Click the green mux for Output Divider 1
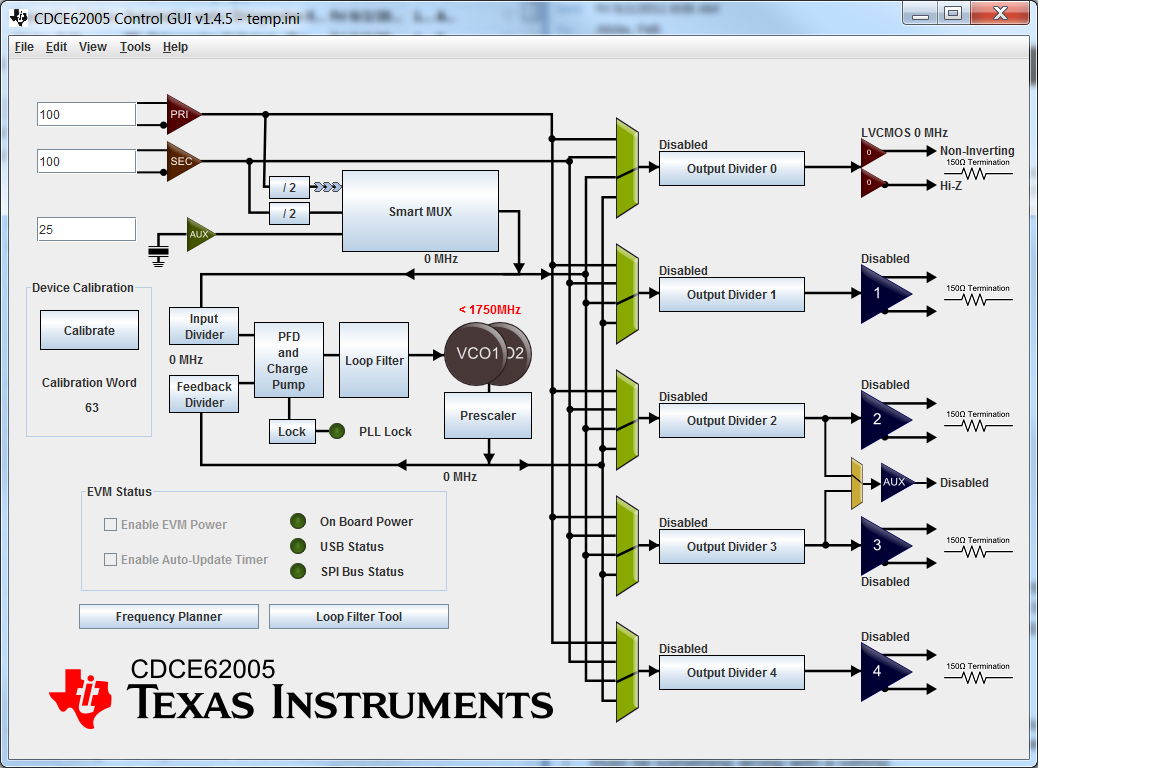1152x768 pixels. click(x=627, y=293)
